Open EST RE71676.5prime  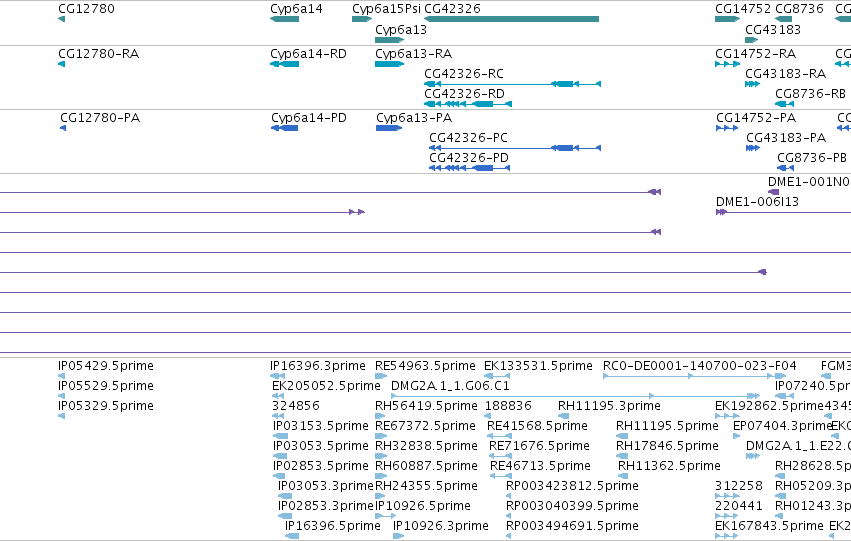click(539, 446)
